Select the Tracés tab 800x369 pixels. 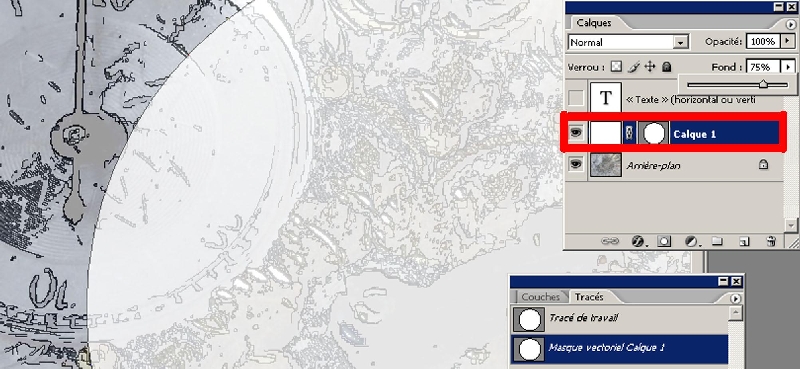pos(589,297)
